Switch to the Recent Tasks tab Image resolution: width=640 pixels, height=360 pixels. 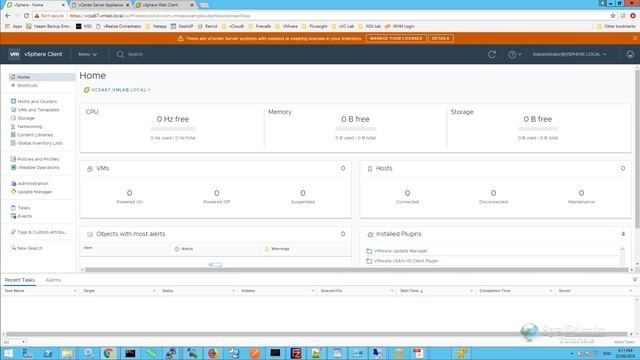(20, 280)
